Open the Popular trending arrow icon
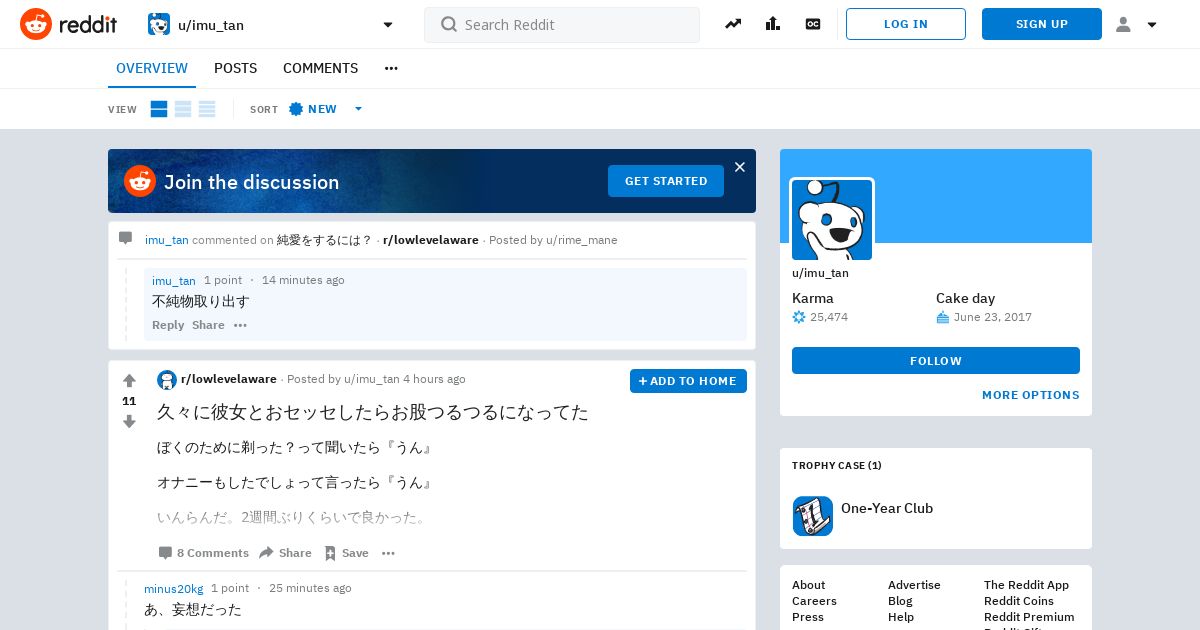The height and width of the screenshot is (630, 1200). click(x=733, y=24)
